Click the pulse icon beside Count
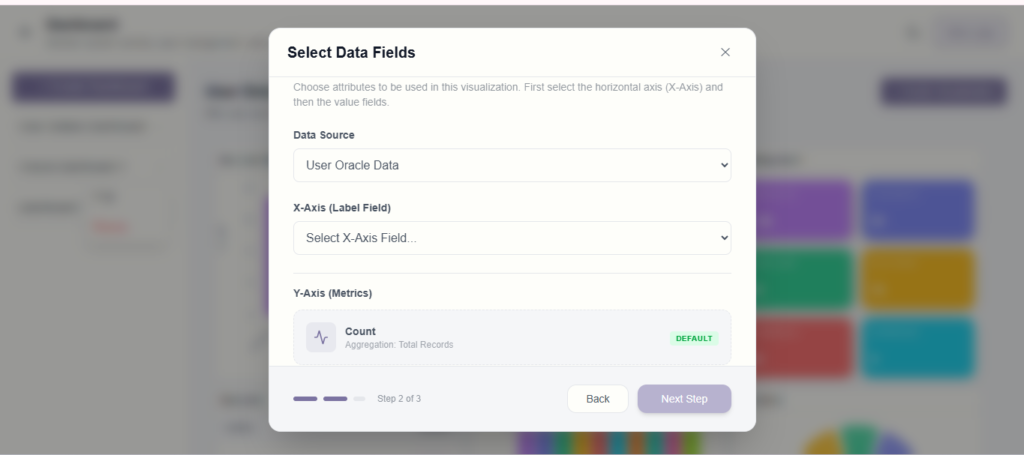The image size is (1024, 455). (x=321, y=337)
